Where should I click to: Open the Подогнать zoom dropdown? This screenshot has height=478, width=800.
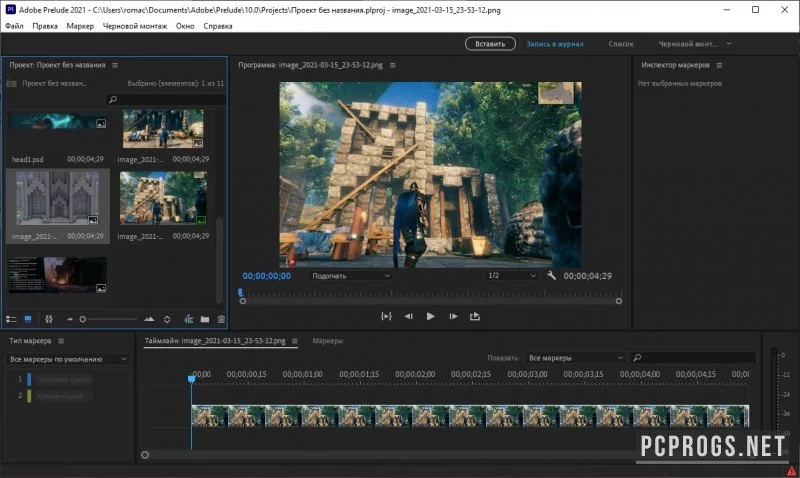pyautogui.click(x=351, y=275)
